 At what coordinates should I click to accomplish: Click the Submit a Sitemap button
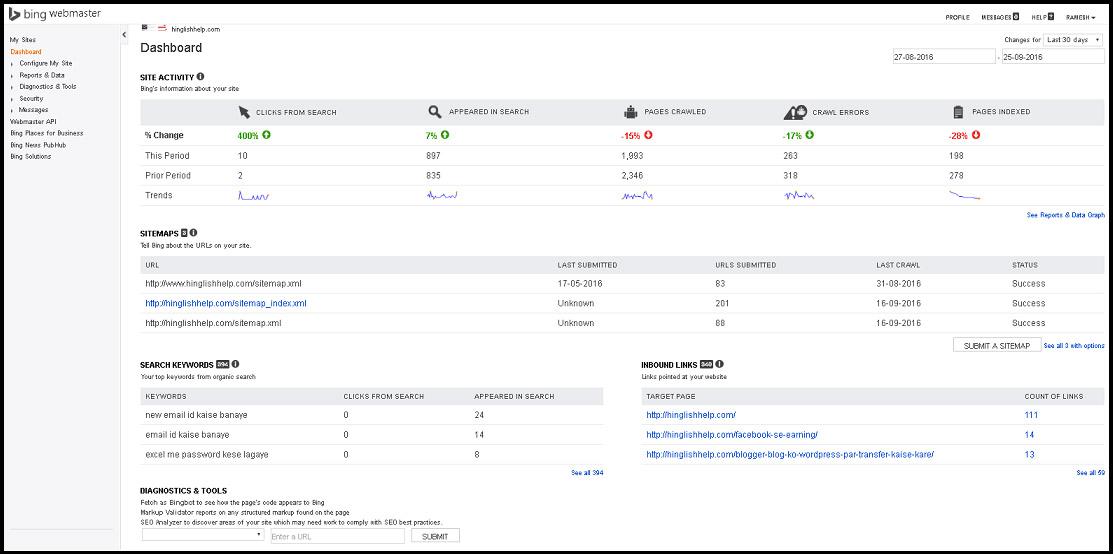[x=997, y=345]
